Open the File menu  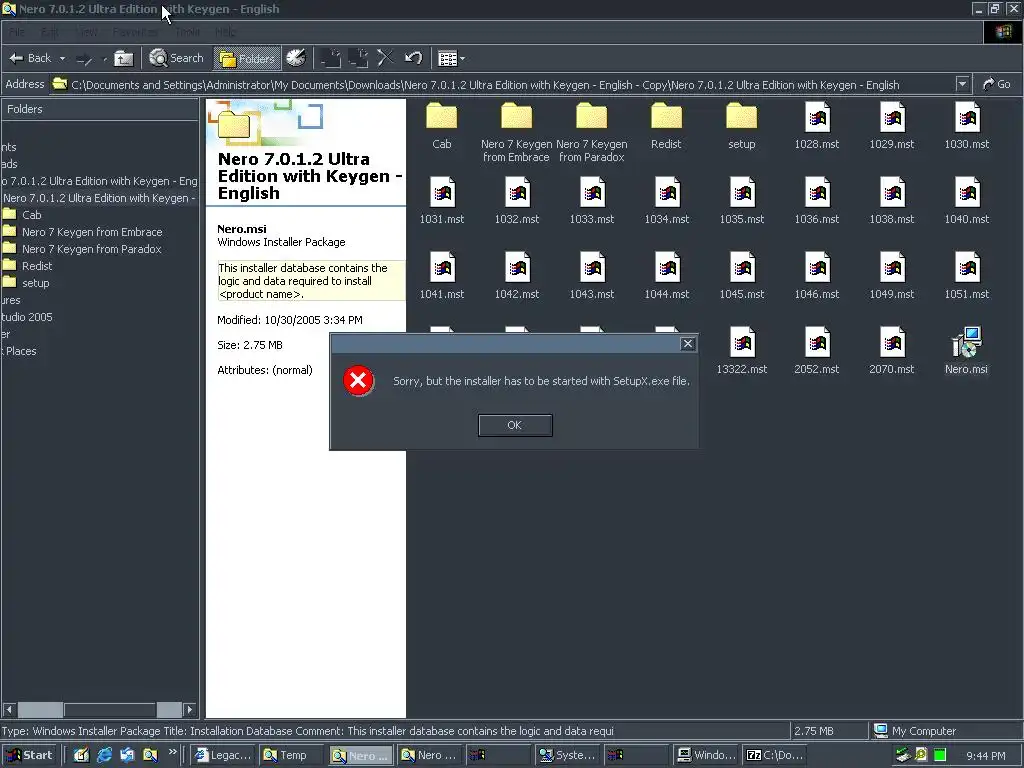(17, 32)
